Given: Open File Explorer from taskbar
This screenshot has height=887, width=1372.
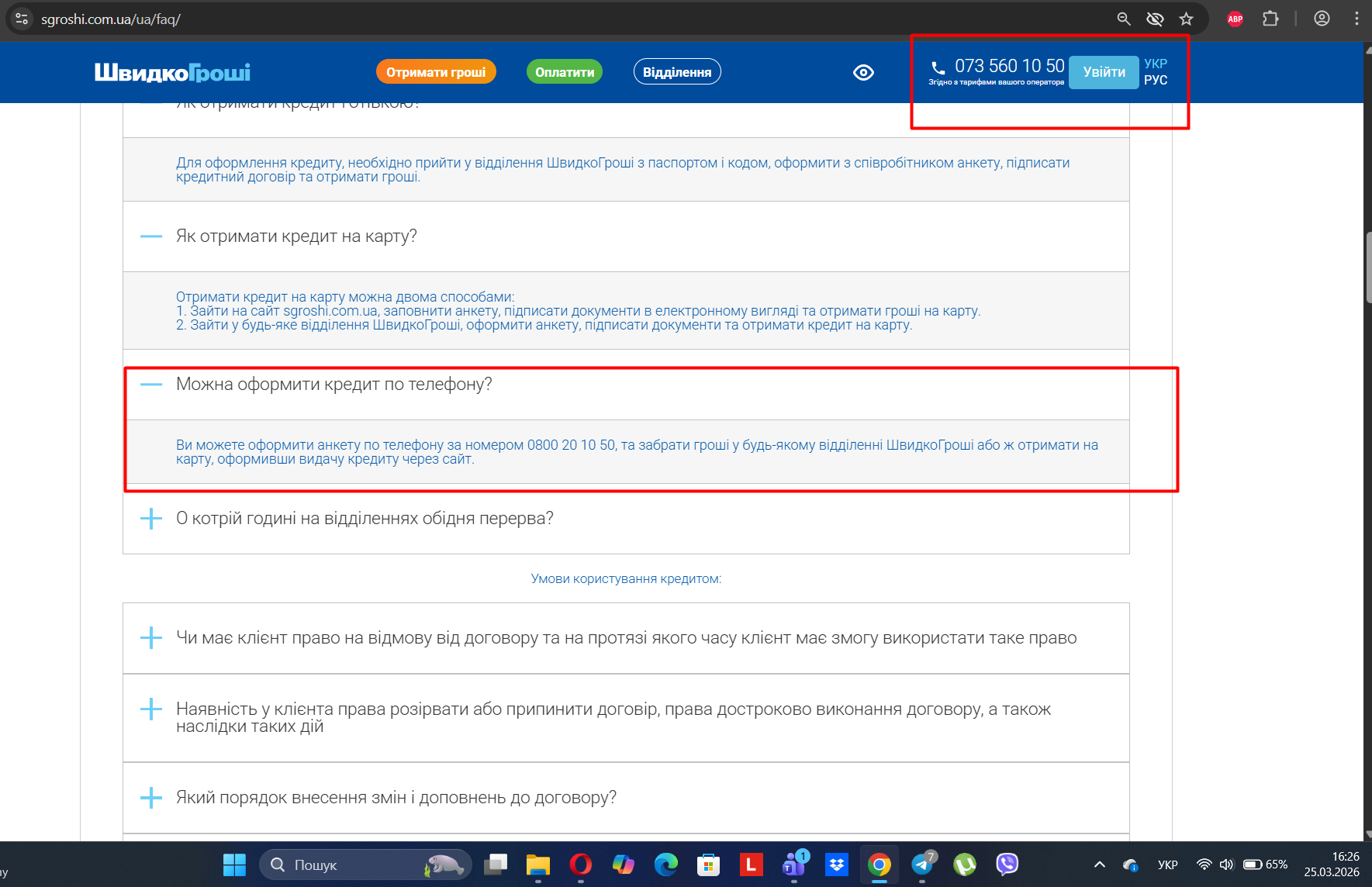Looking at the screenshot, I should pos(538,865).
